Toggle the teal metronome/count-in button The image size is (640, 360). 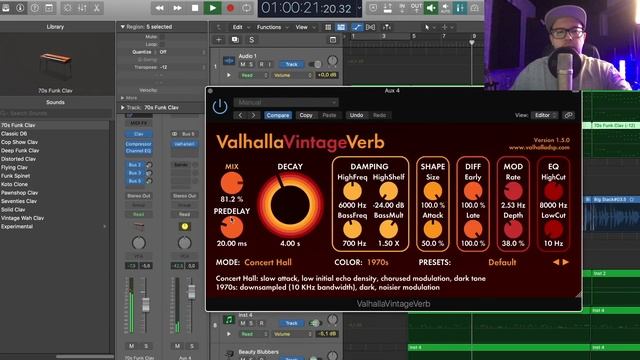pyautogui.click(x=460, y=8)
